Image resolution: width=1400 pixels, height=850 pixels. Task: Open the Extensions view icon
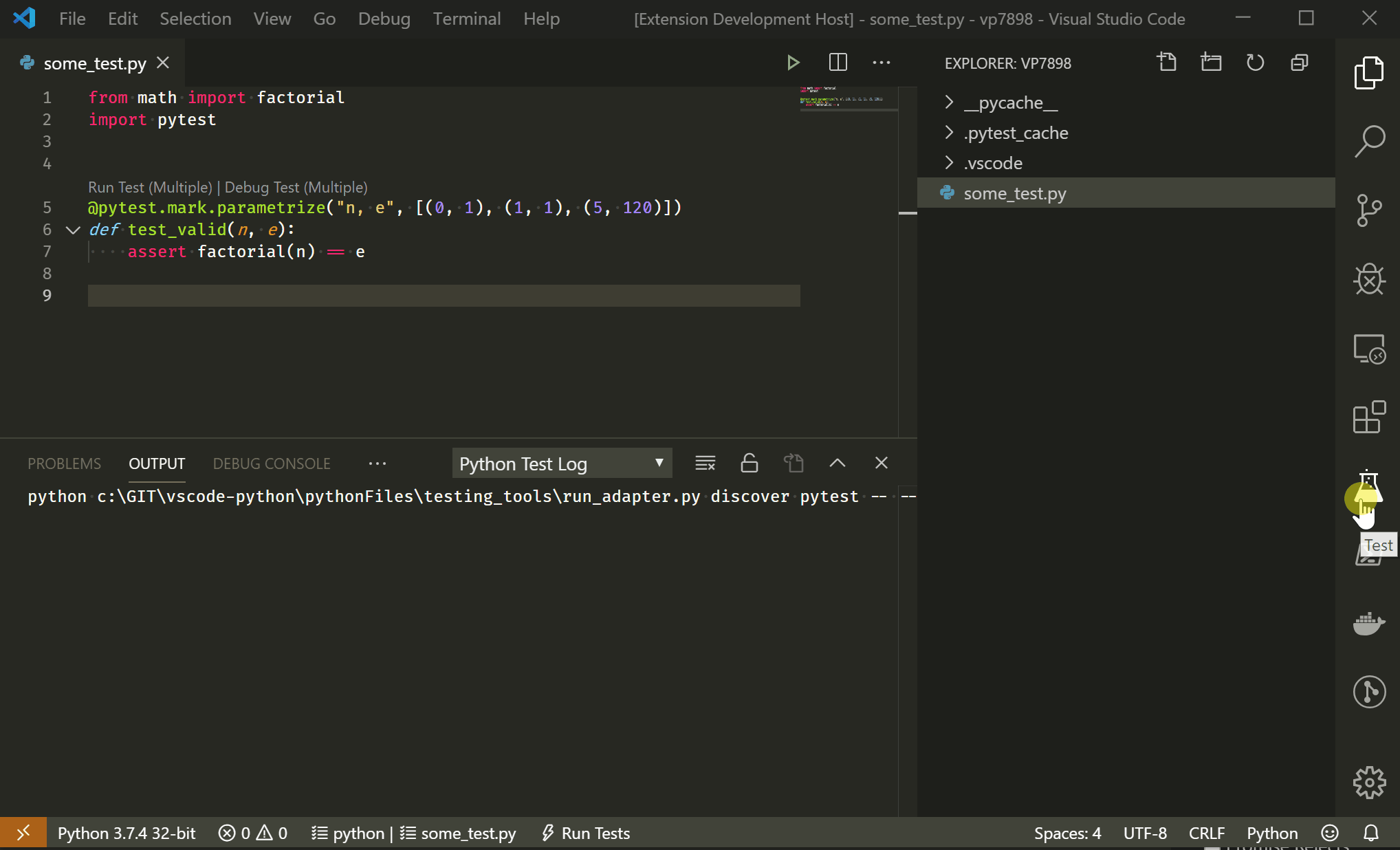click(x=1368, y=417)
